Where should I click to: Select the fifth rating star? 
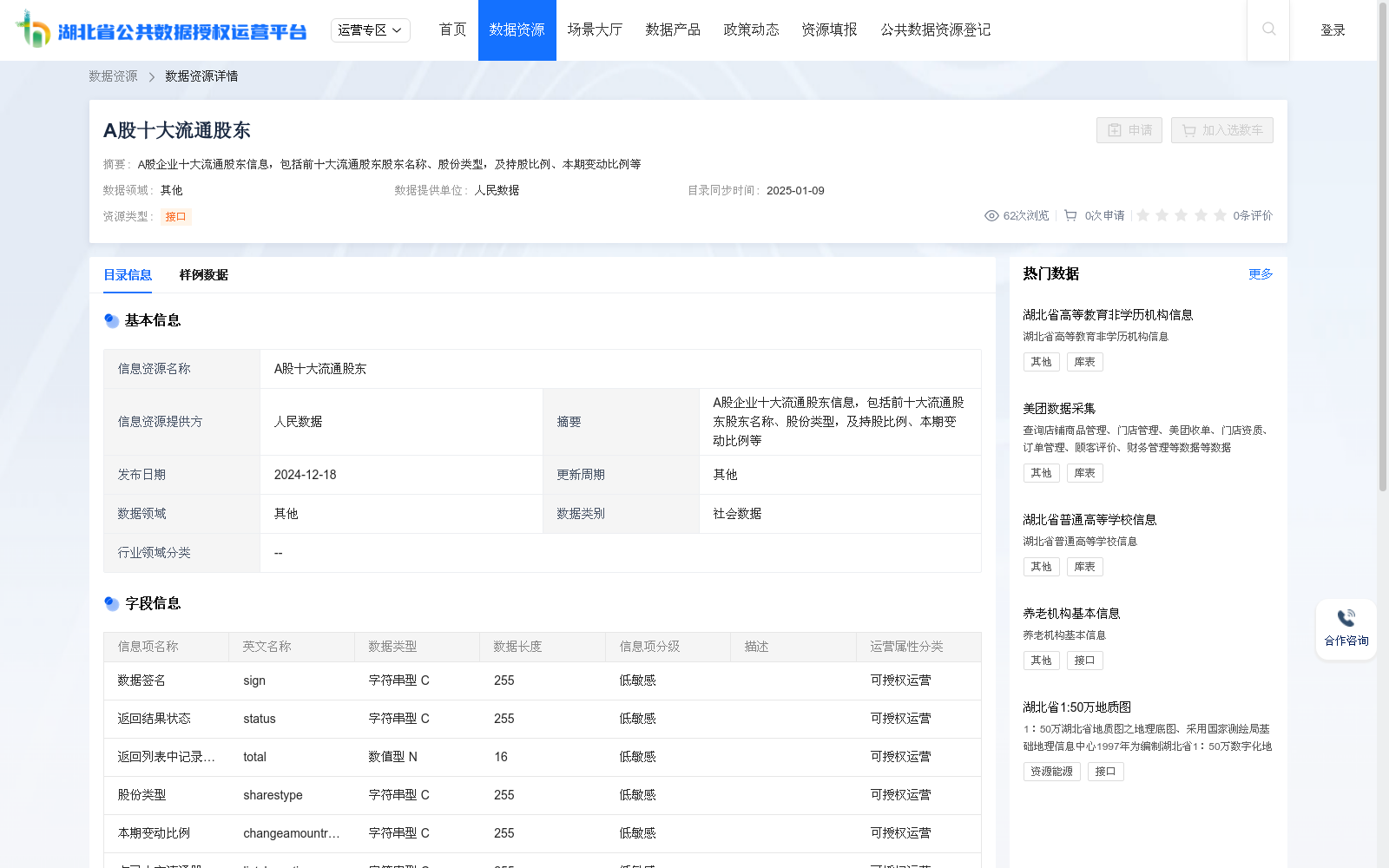(x=1220, y=215)
